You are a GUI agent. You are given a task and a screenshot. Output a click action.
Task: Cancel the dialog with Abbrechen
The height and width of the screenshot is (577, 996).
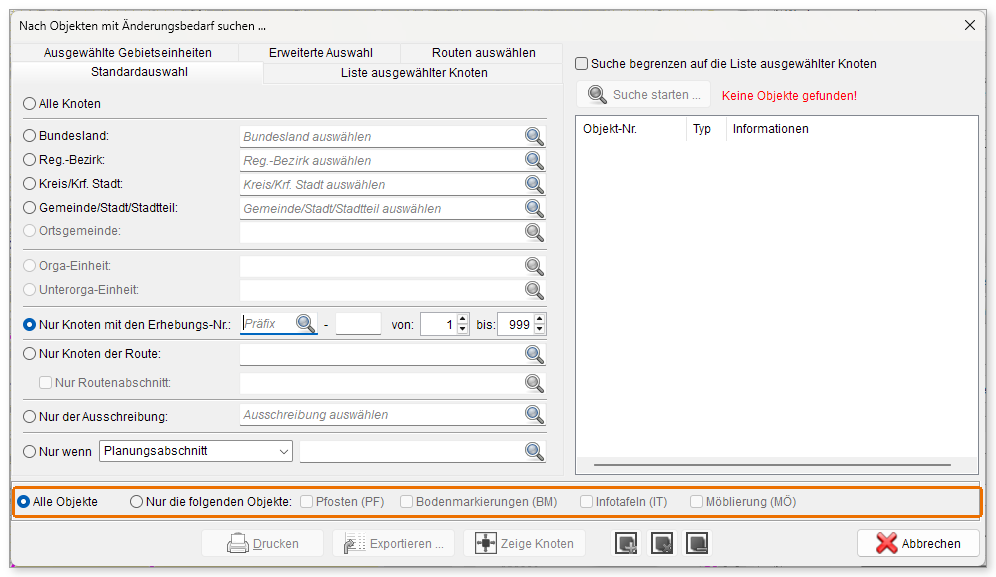(x=918, y=543)
